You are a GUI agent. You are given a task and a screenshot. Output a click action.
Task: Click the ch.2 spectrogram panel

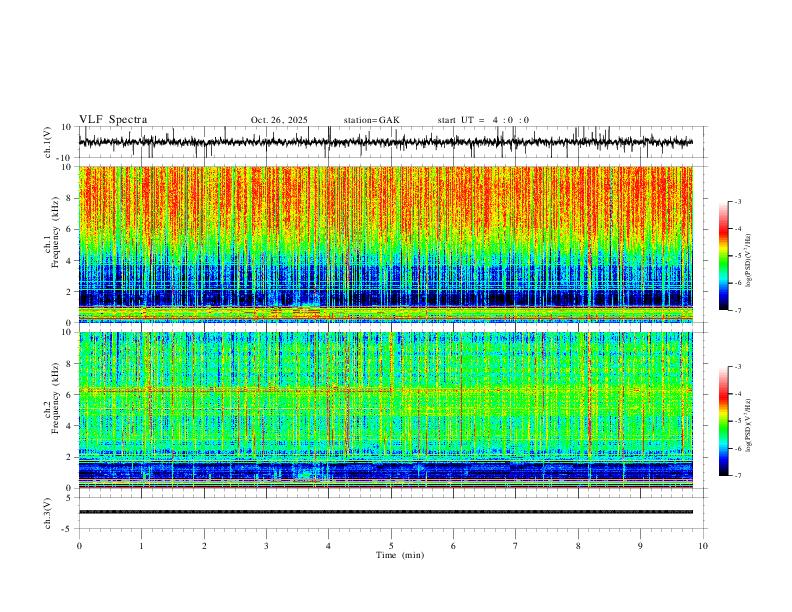pyautogui.click(x=386, y=410)
